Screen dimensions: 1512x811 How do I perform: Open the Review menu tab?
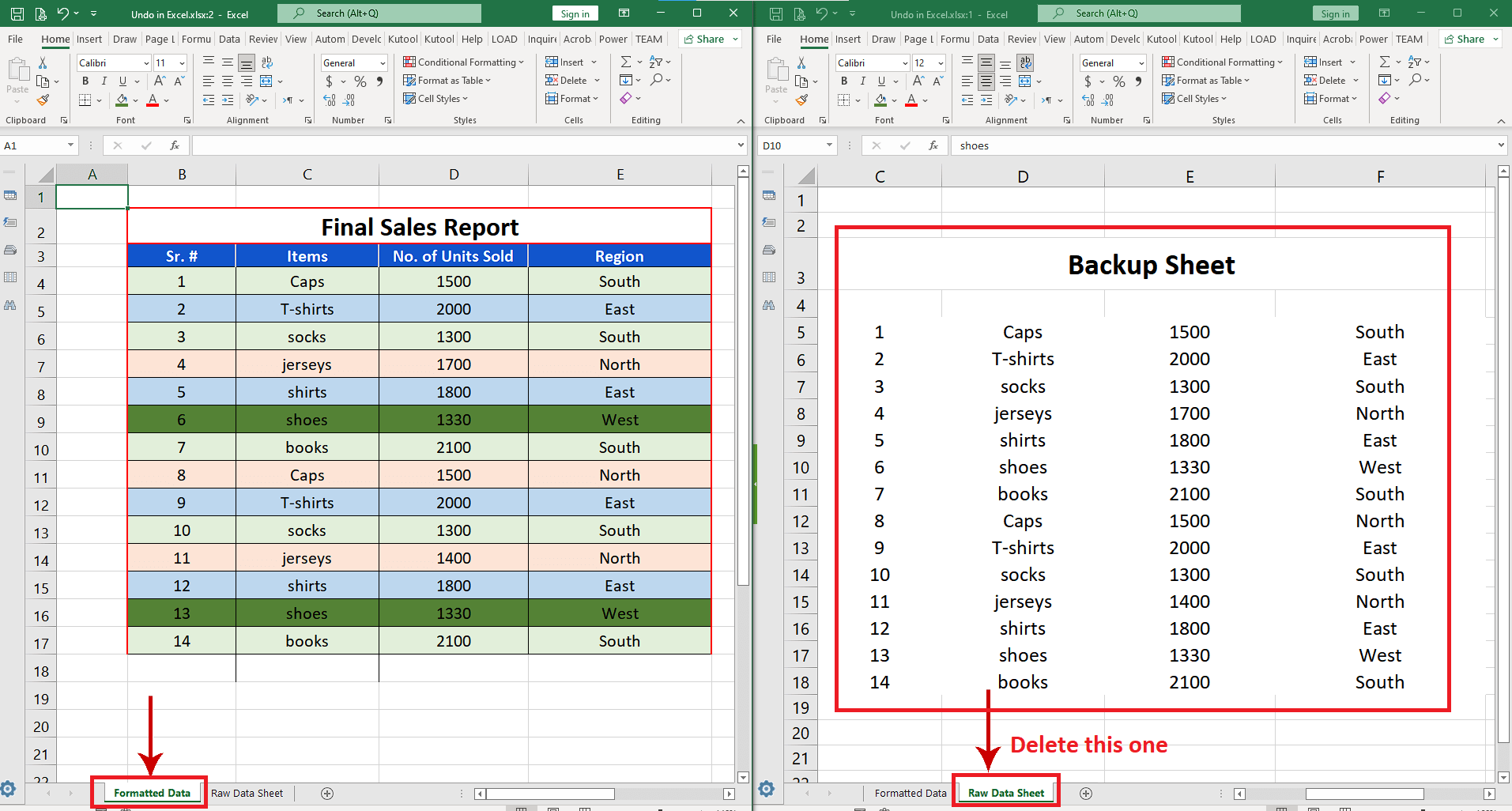click(x=262, y=39)
